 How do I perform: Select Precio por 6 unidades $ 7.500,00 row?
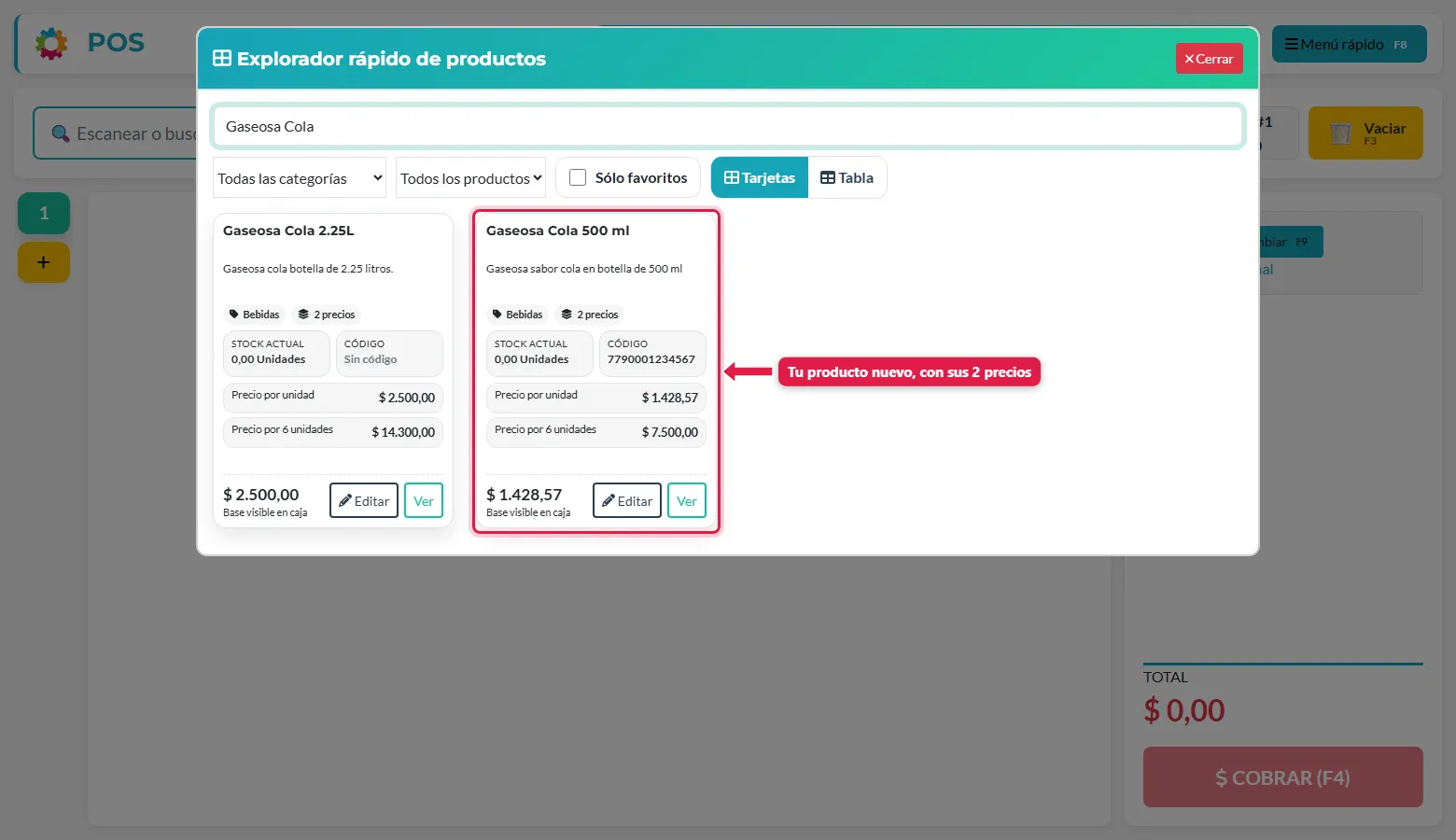pos(596,432)
